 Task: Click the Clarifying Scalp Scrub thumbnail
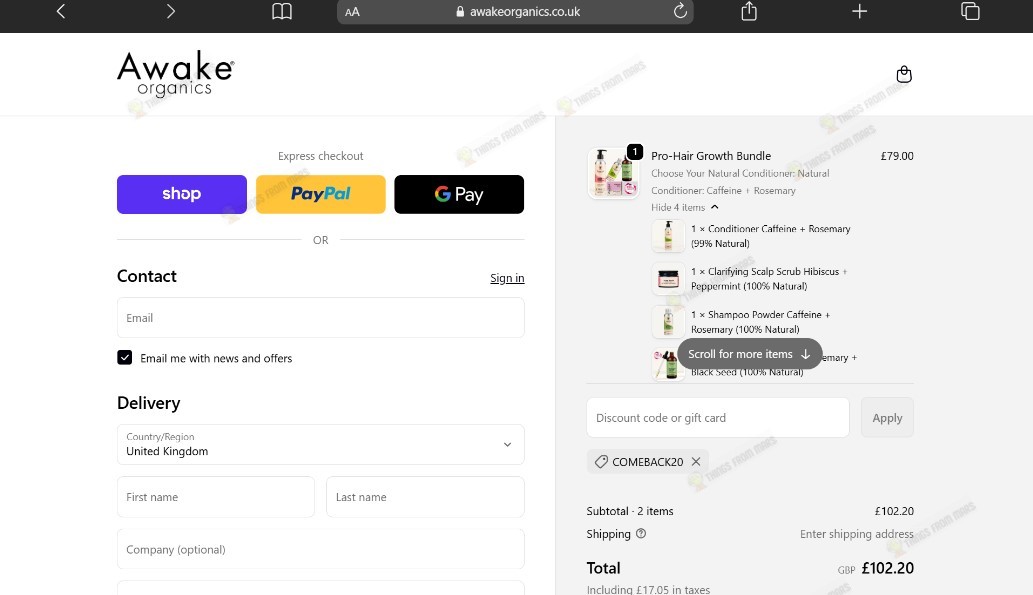(x=668, y=279)
